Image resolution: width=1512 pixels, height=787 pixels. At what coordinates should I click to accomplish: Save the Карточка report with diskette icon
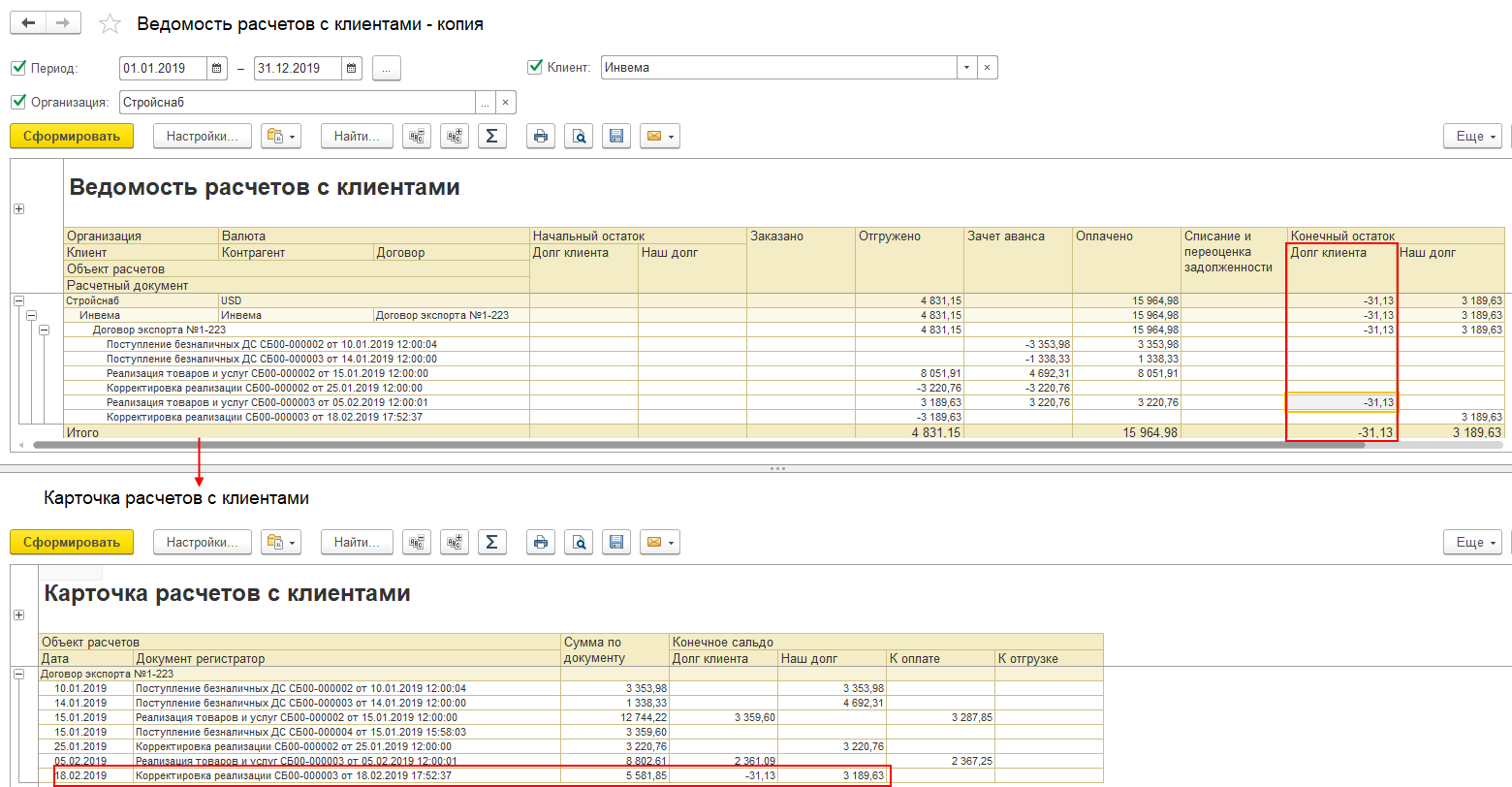point(615,543)
